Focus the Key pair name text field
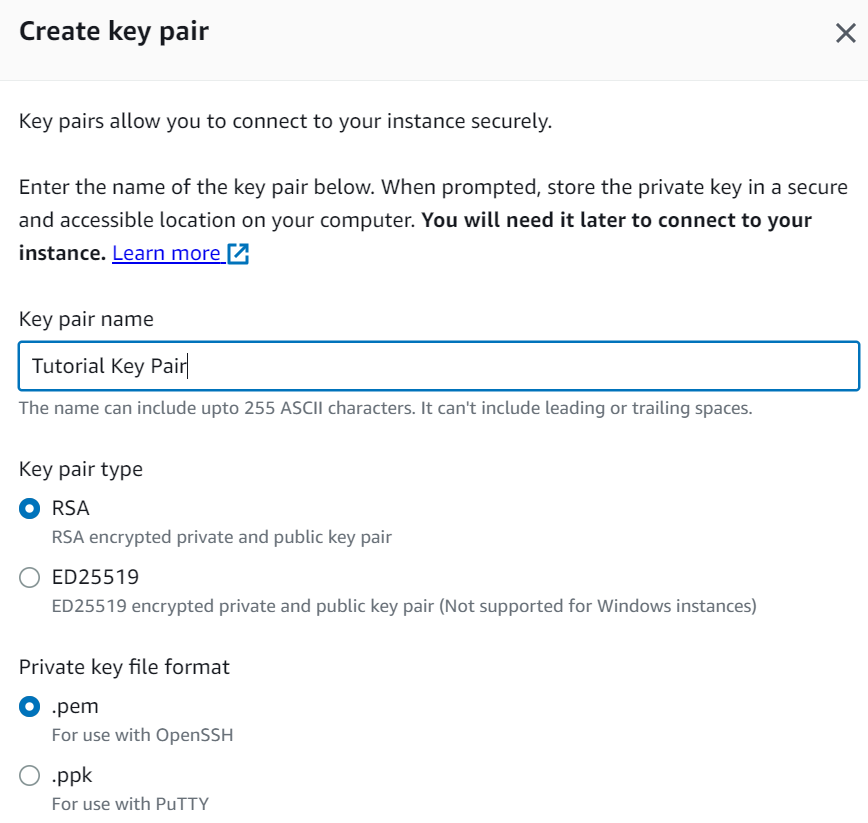This screenshot has width=868, height=823. 438,366
